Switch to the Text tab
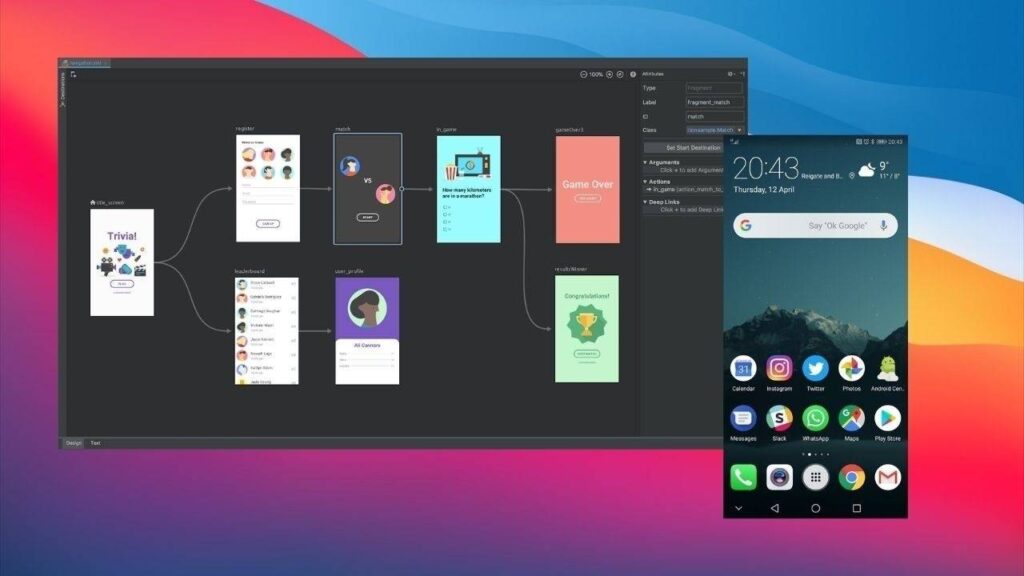 pos(95,442)
